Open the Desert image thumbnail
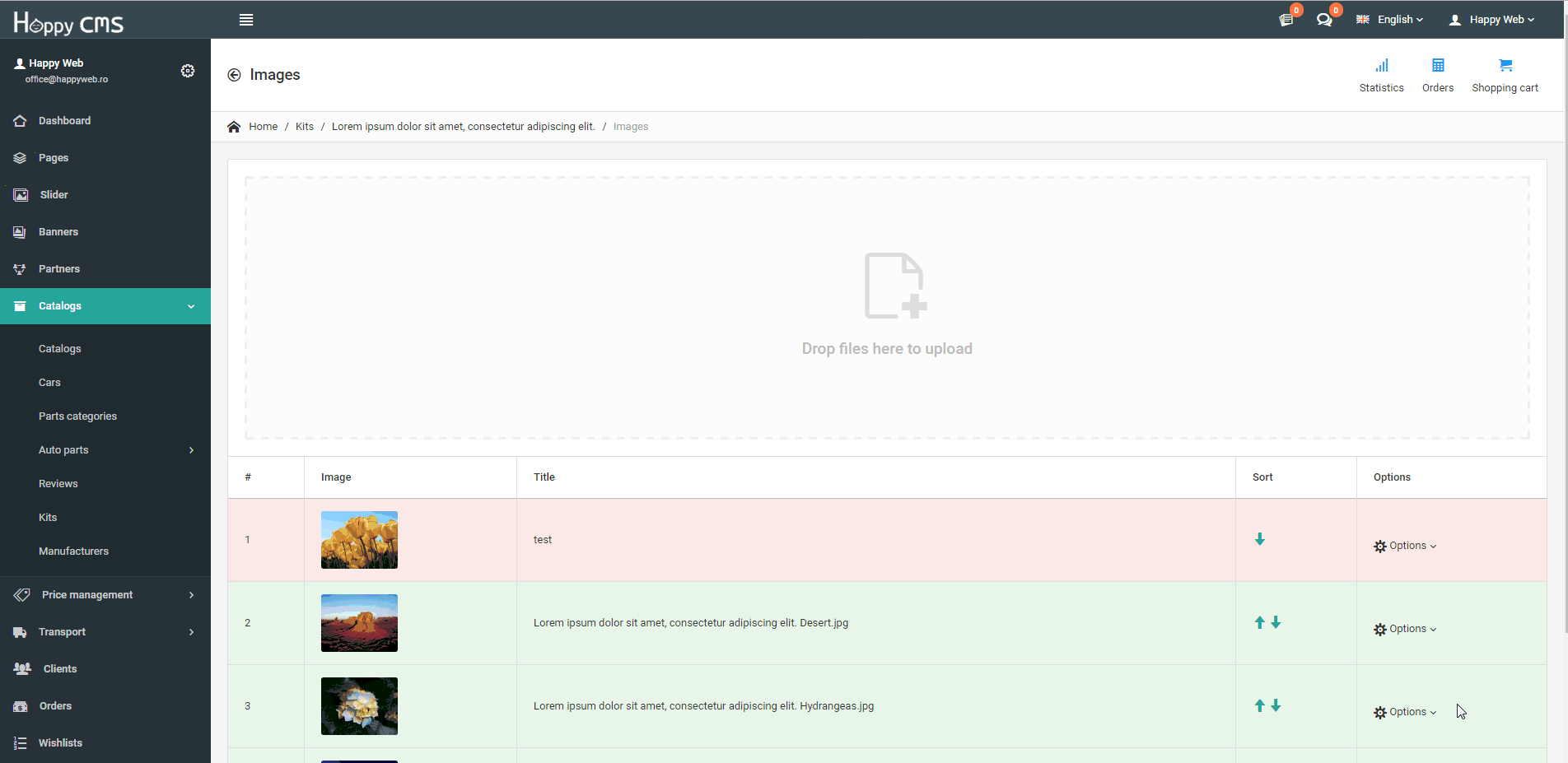Viewport: 1568px width, 763px height. click(359, 623)
